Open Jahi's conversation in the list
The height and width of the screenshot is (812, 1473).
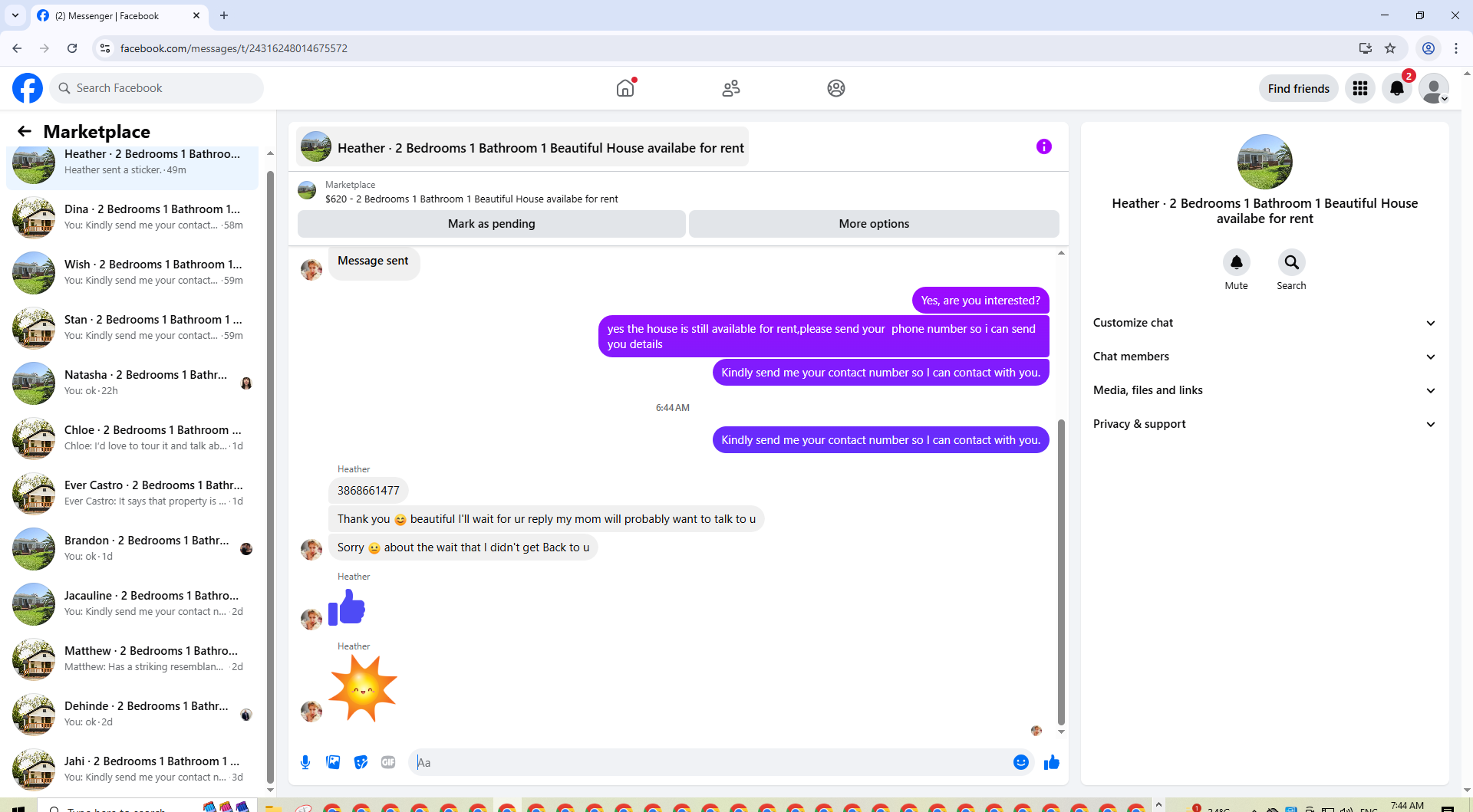click(132, 769)
